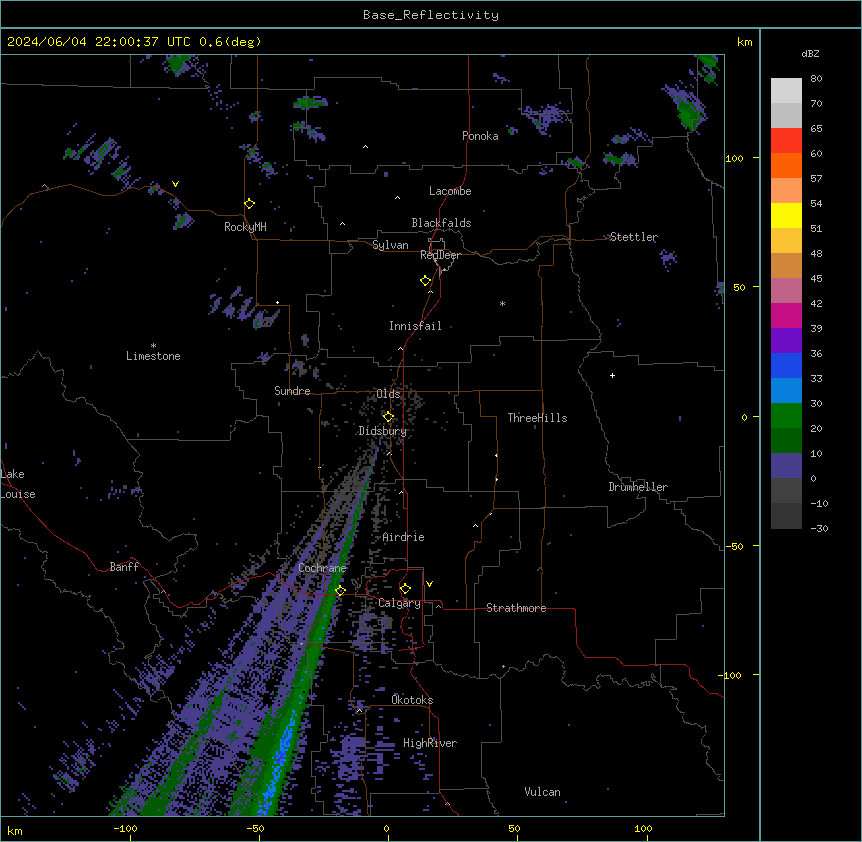Click the Vulcan label
Viewport: 862px width, 842px height.
[543, 792]
